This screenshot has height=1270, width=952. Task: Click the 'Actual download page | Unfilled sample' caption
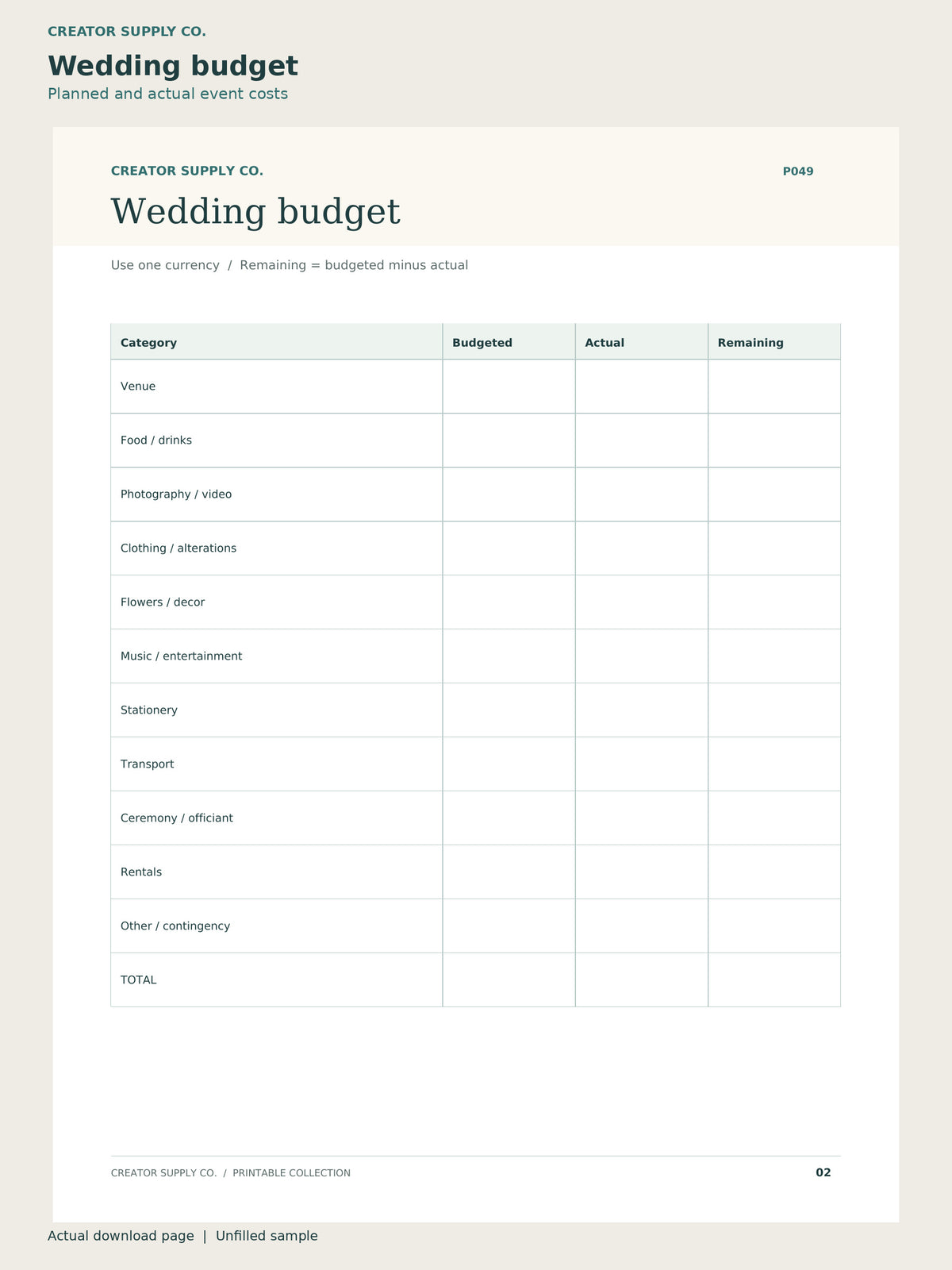[x=182, y=1236]
